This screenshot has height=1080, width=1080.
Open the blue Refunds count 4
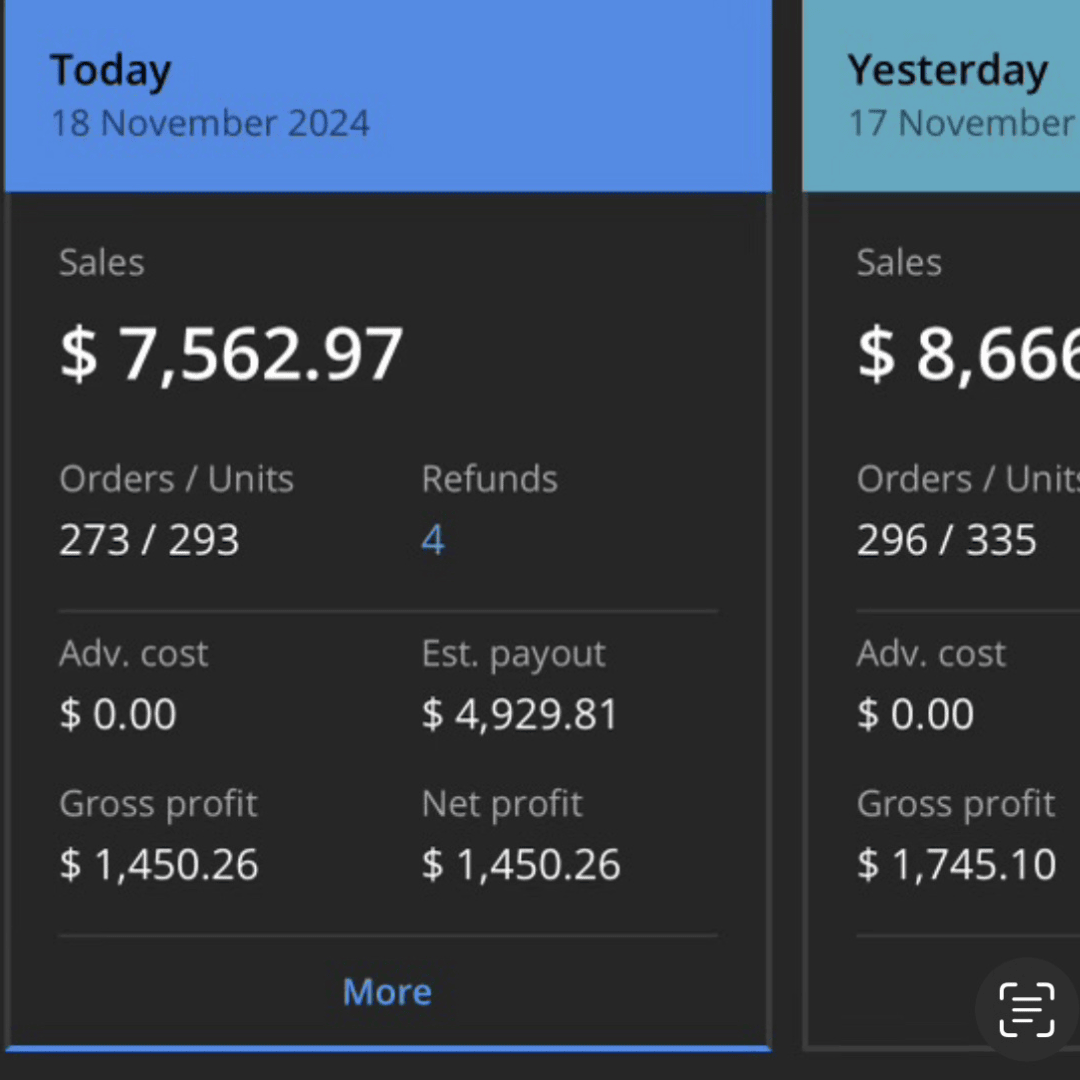point(433,541)
